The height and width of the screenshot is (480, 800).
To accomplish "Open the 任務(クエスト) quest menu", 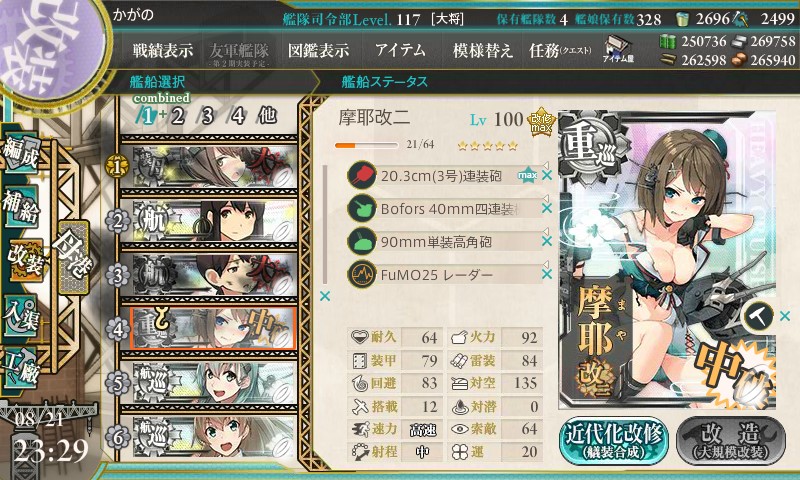I will (x=560, y=50).
